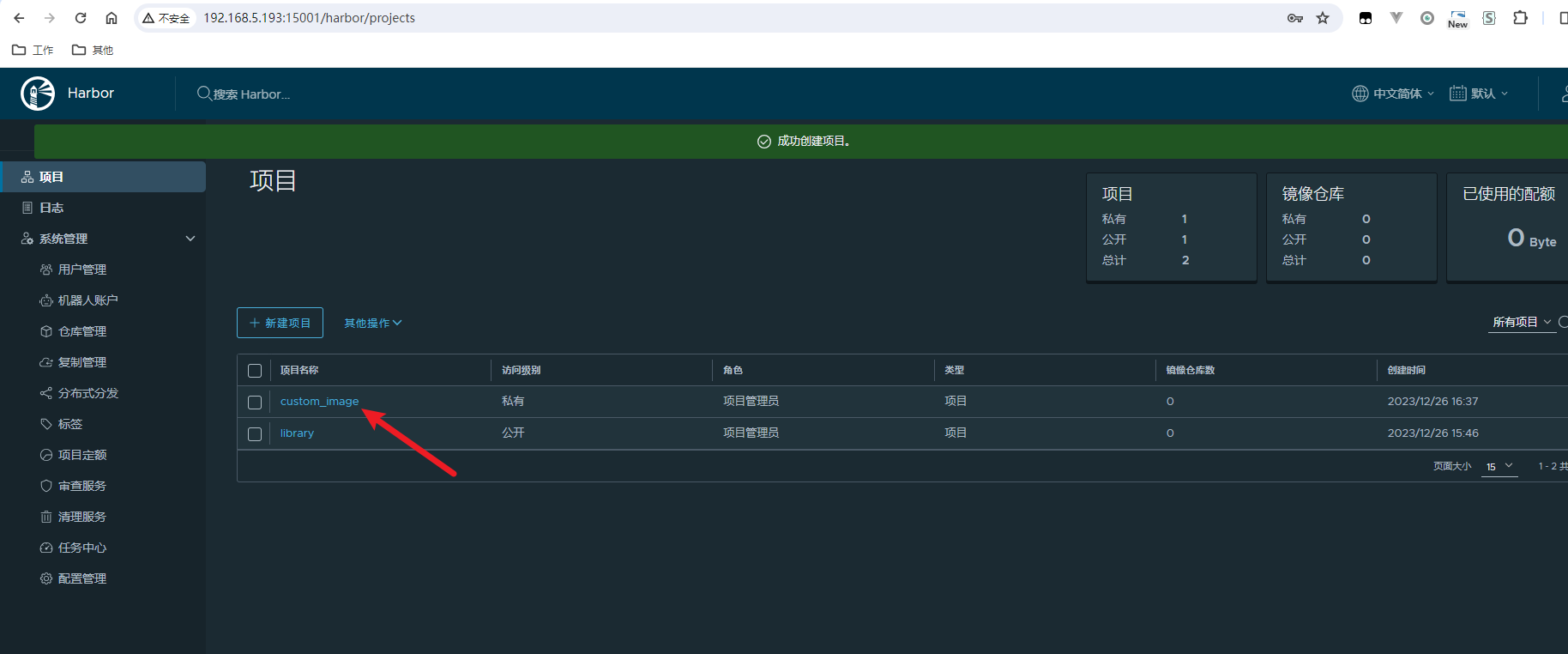
Task: Check the custom_image project row
Action: [255, 403]
